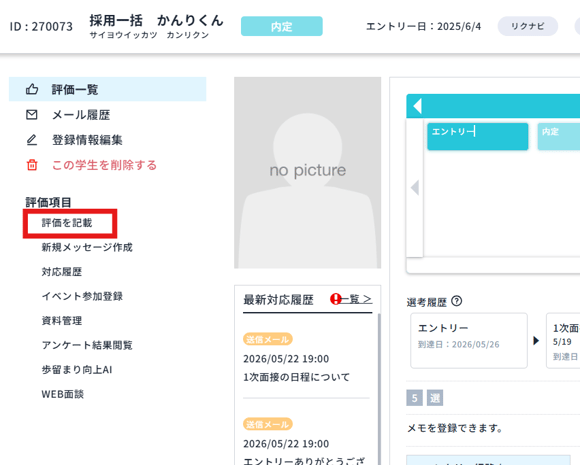580x465 pixels.
Task: Click the 対応履歴 list vertical scrollbar
Action: click(379, 388)
